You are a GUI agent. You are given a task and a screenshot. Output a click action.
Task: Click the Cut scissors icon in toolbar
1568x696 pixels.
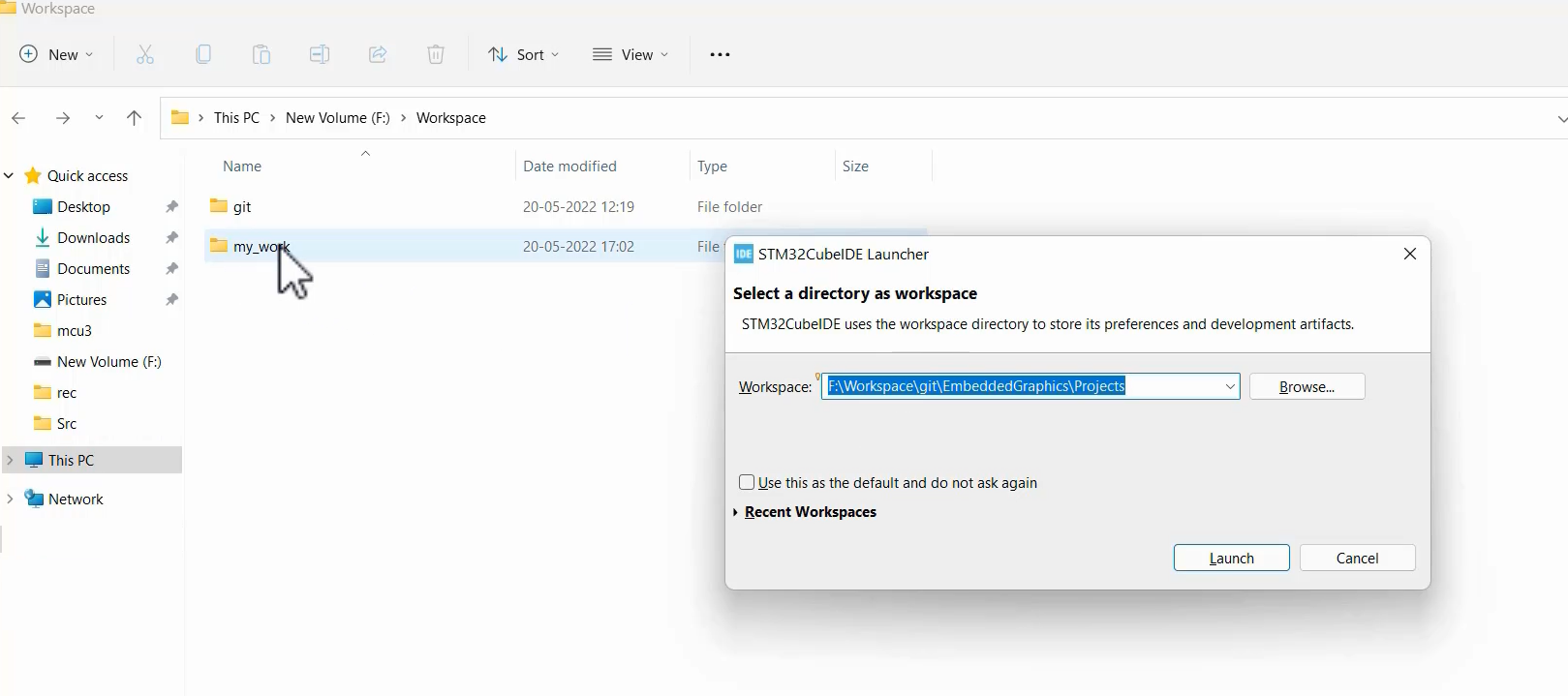pyautogui.click(x=145, y=54)
